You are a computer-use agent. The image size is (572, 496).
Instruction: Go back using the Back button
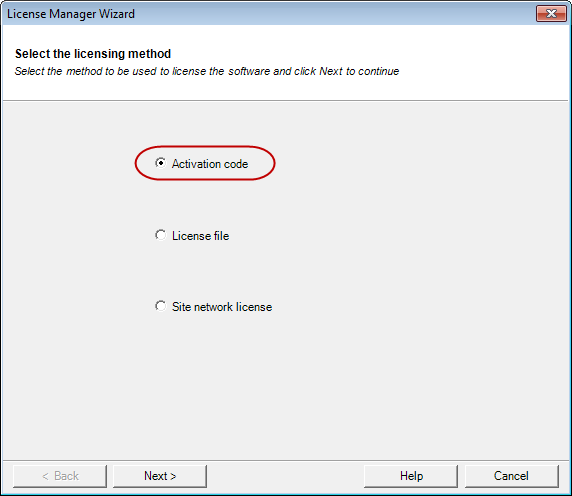60,476
